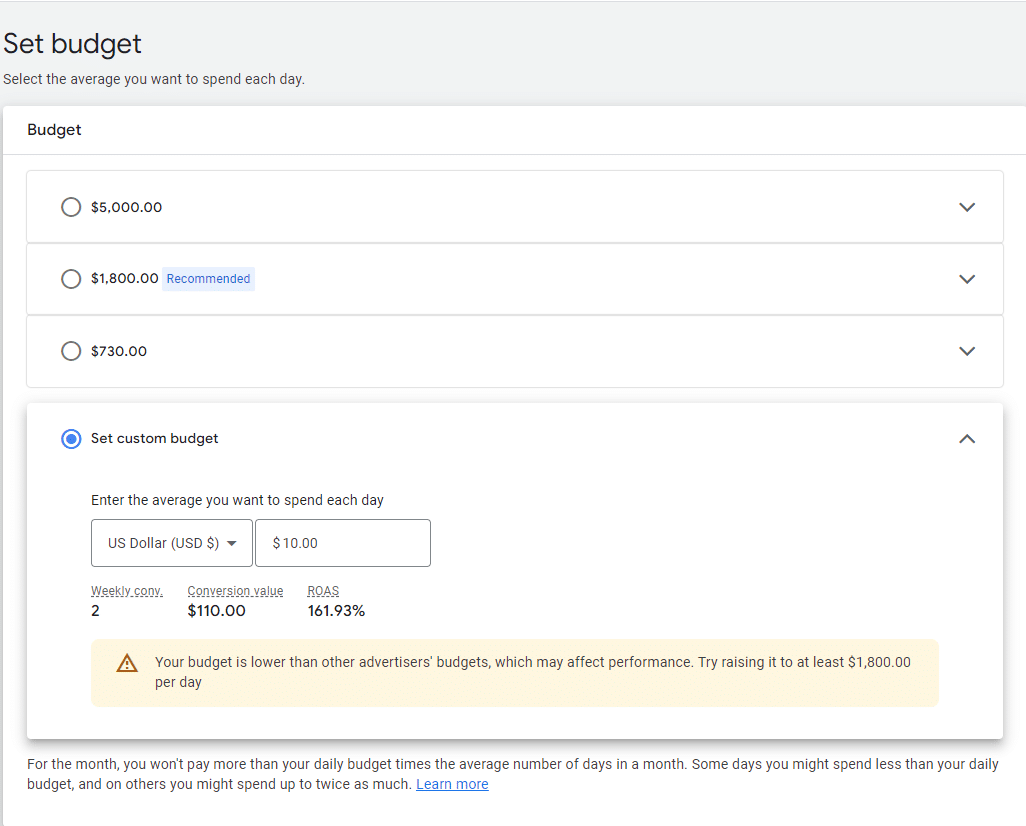Image resolution: width=1026 pixels, height=826 pixels.
Task: Open the Learn more link
Action: [x=452, y=784]
